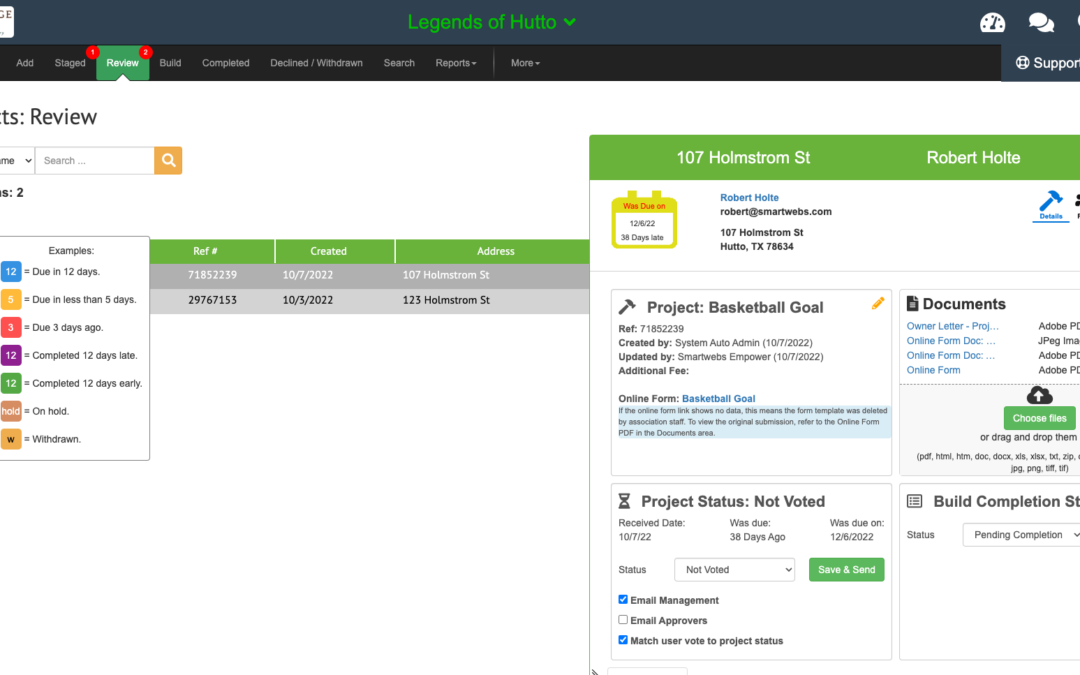Click the yellow due-date calendar icon
1080x675 pixels.
[644, 220]
